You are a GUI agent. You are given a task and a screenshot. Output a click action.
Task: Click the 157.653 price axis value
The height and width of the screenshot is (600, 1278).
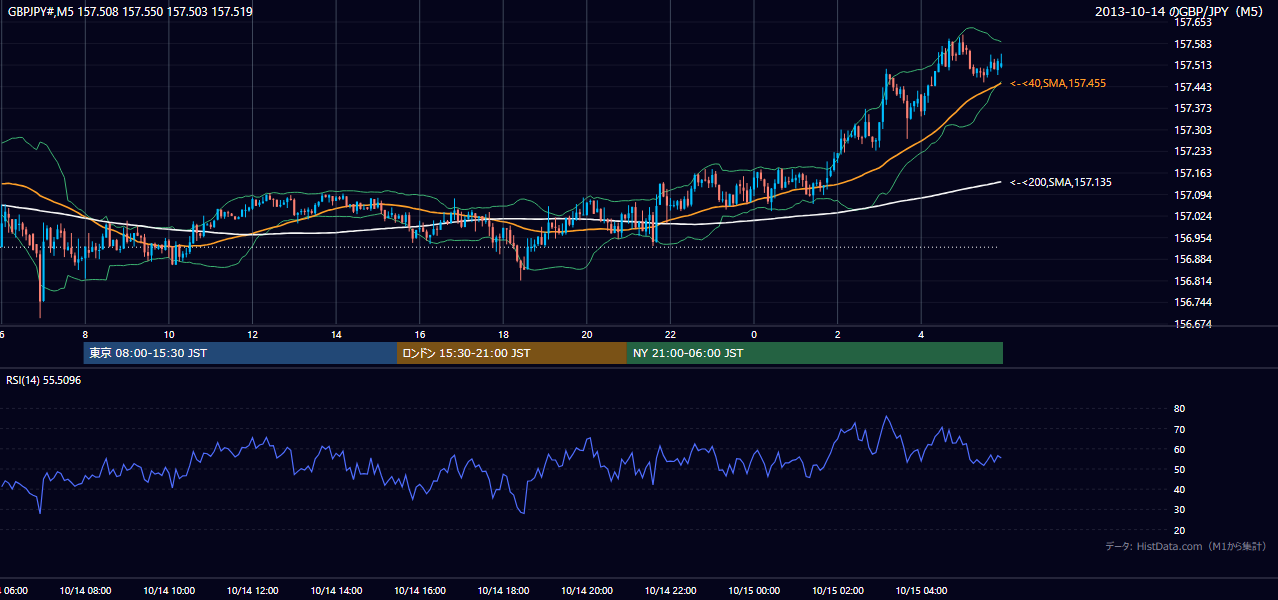pos(1193,22)
